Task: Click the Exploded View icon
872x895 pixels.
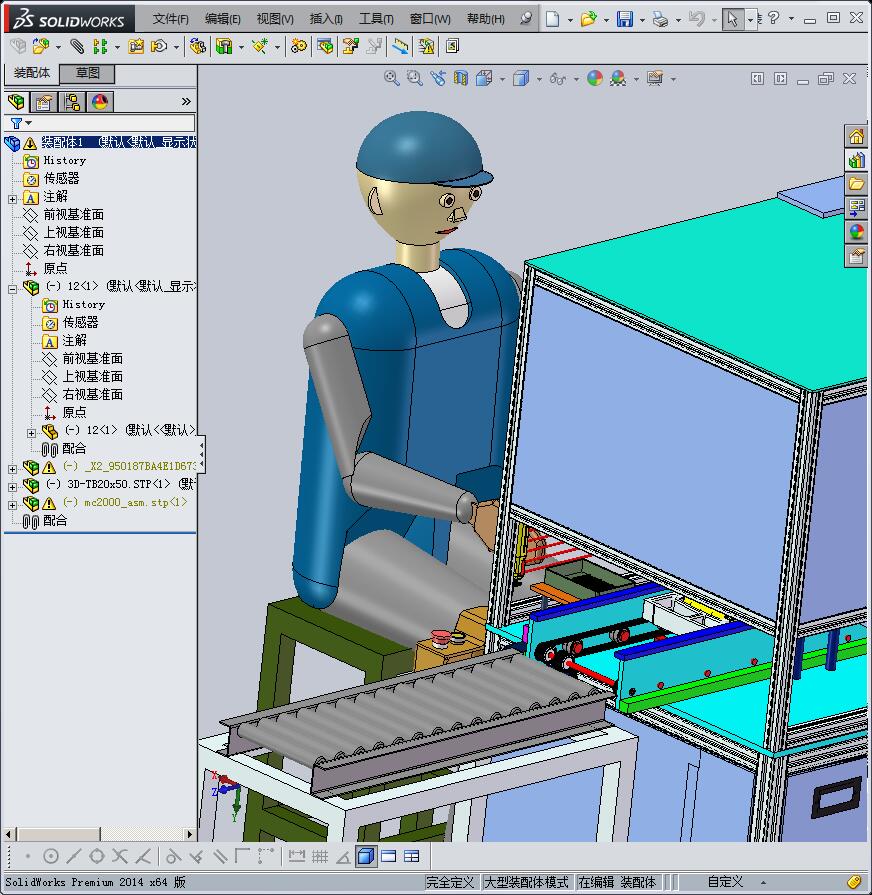Action: [x=351, y=46]
